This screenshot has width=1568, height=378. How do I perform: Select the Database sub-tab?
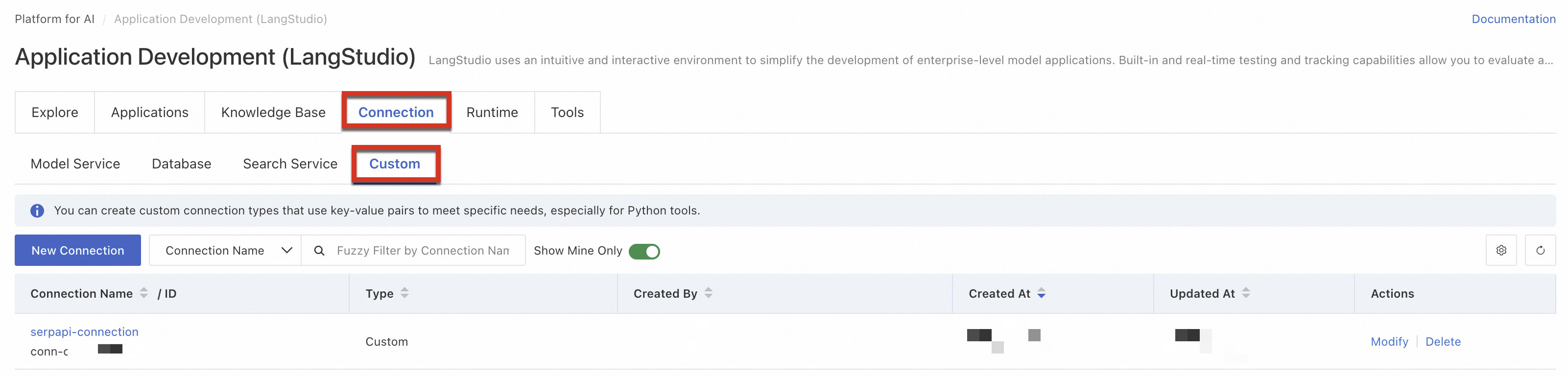tap(181, 164)
